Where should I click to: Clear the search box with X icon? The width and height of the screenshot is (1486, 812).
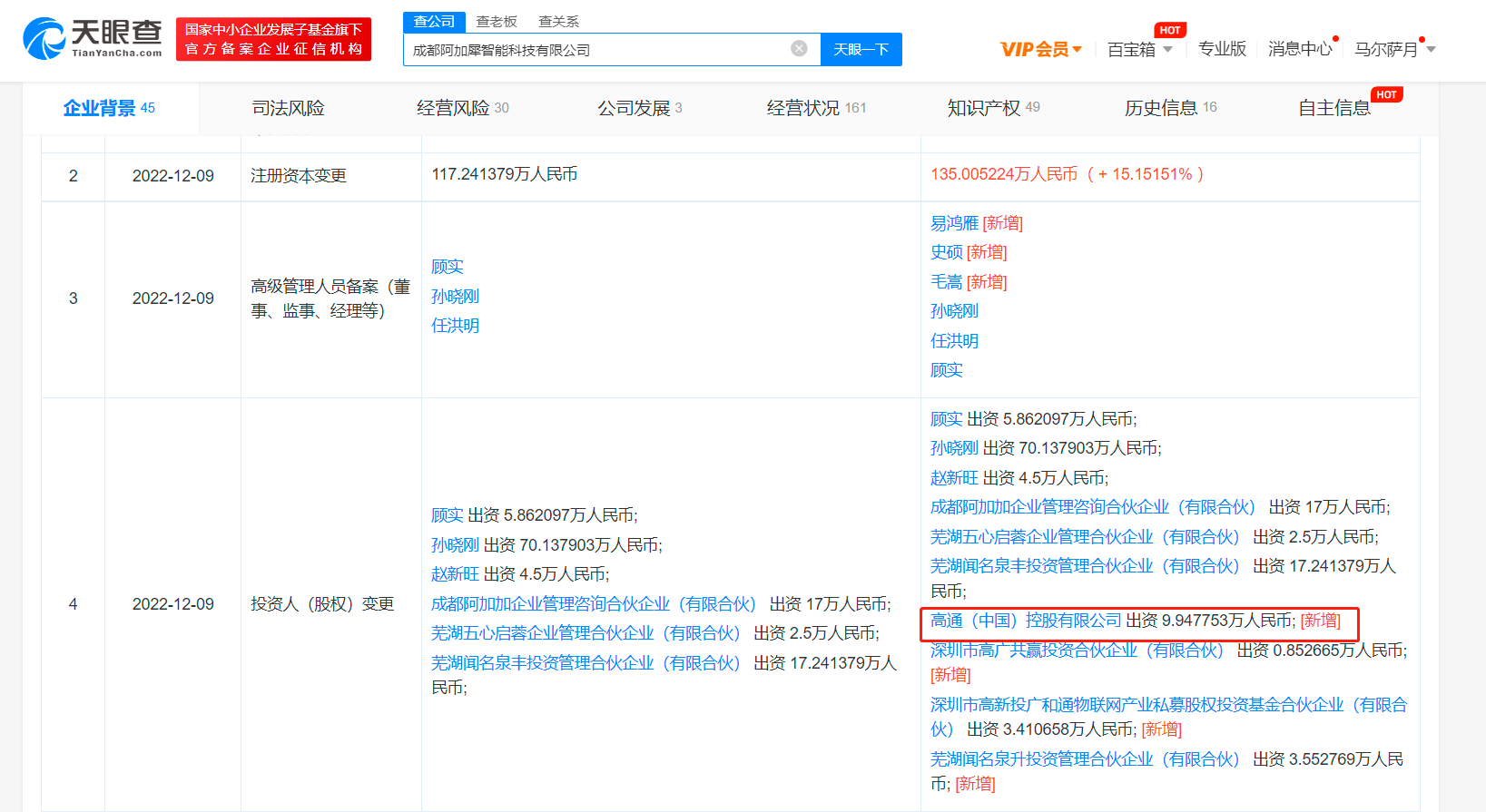(799, 49)
